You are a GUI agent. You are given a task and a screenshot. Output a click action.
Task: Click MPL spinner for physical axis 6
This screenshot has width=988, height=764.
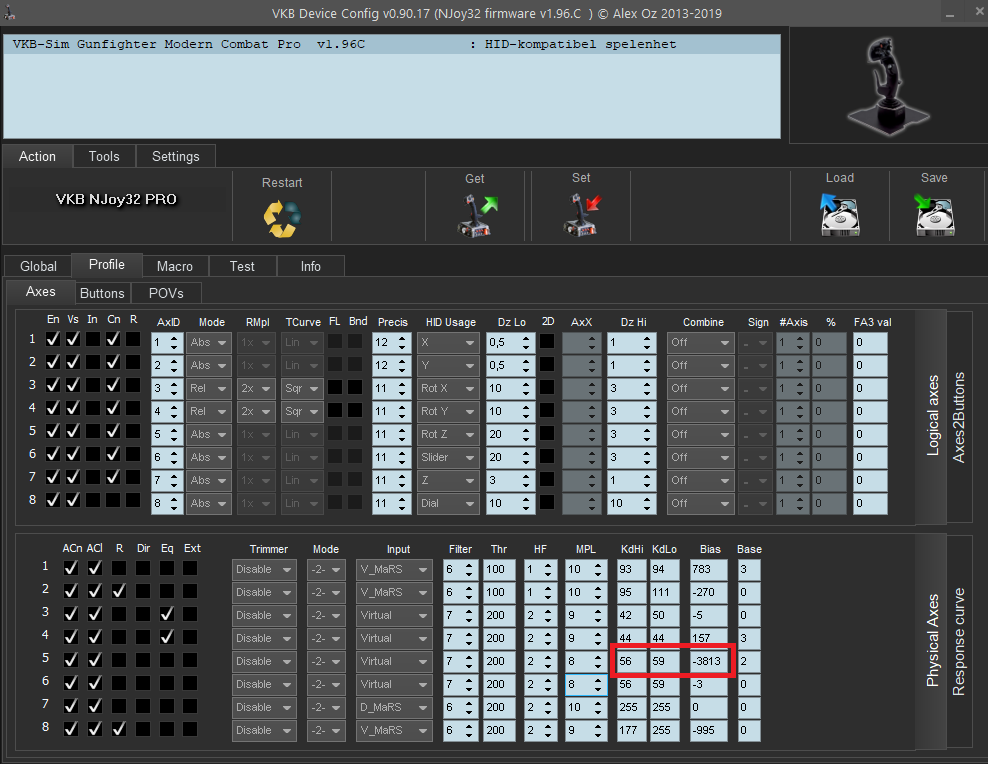(x=586, y=685)
